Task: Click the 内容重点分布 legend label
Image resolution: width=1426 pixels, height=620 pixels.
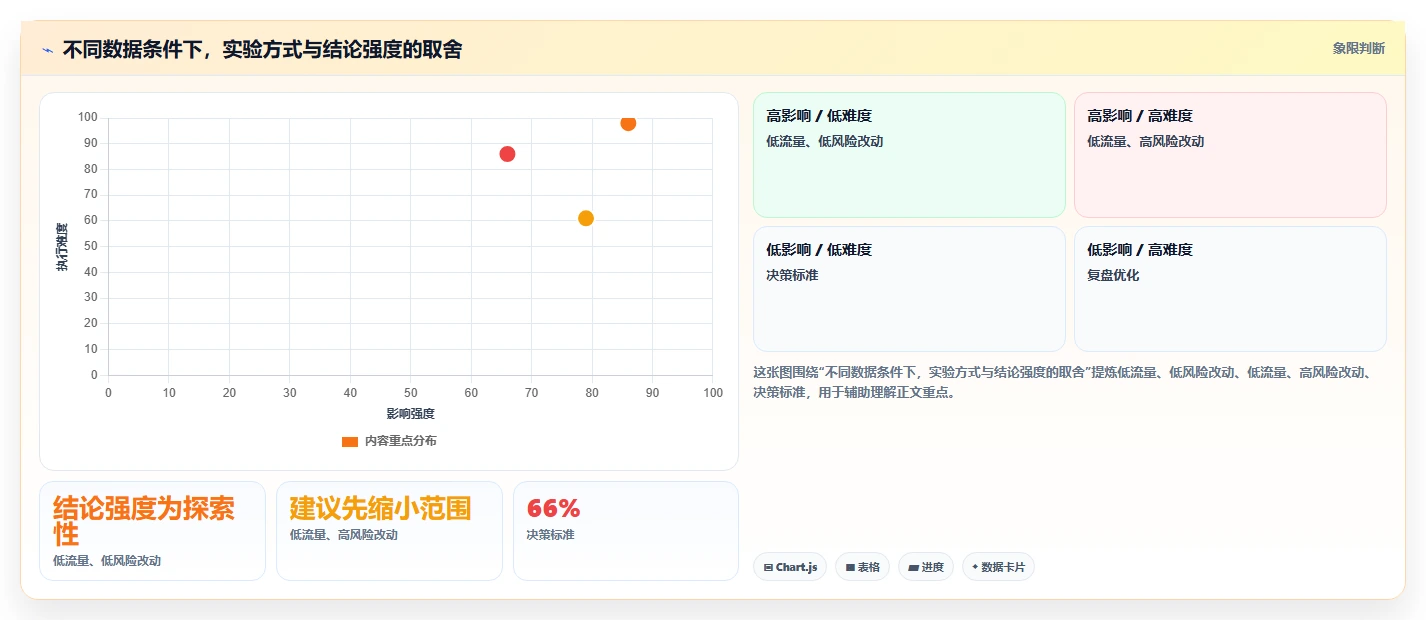Action: pyautogui.click(x=400, y=441)
